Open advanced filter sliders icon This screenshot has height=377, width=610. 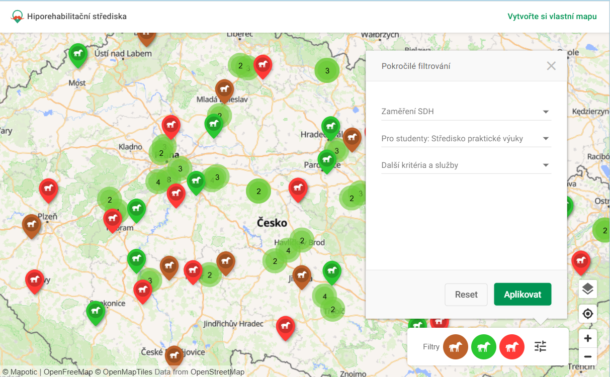540,346
